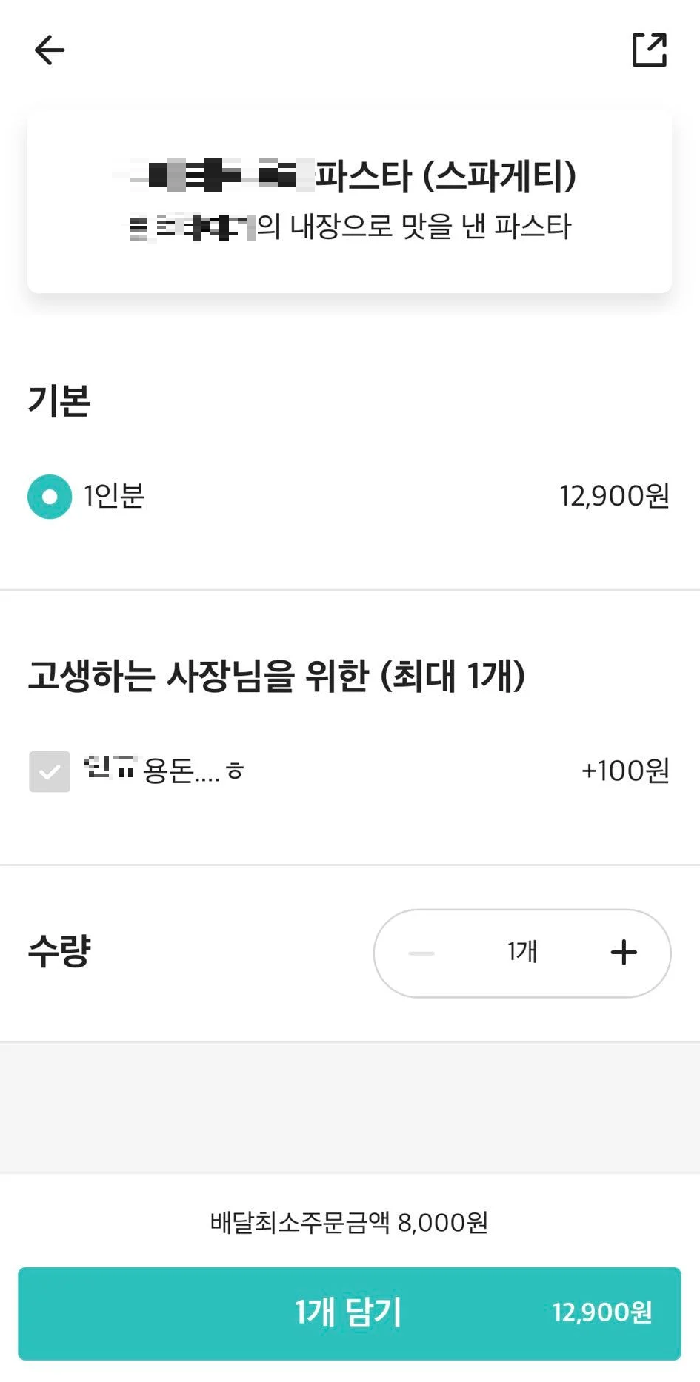Click the 파스타 (스파게티) menu title
The image size is (700, 1382).
tap(446, 178)
